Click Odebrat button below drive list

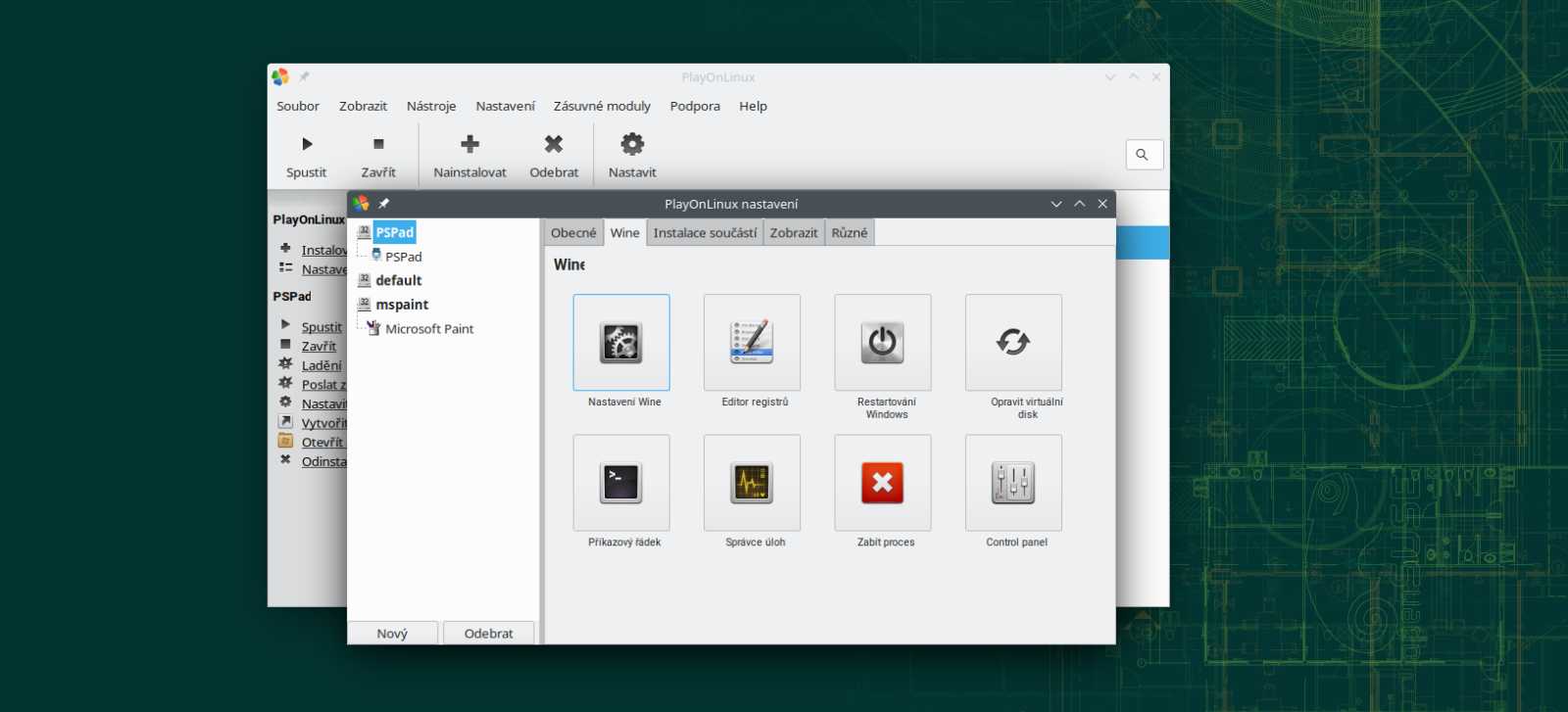point(488,634)
